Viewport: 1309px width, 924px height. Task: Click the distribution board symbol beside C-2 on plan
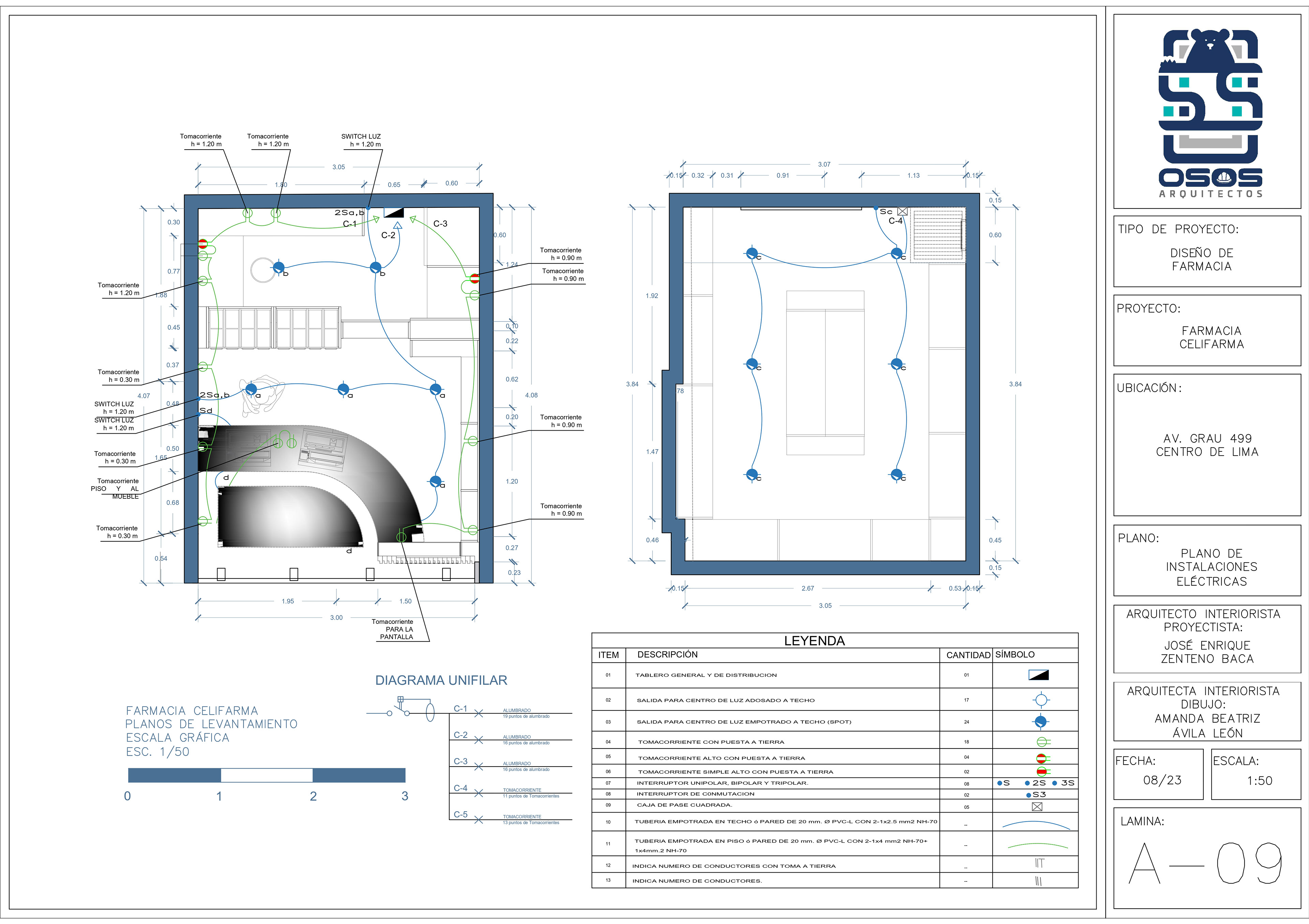coord(393,213)
